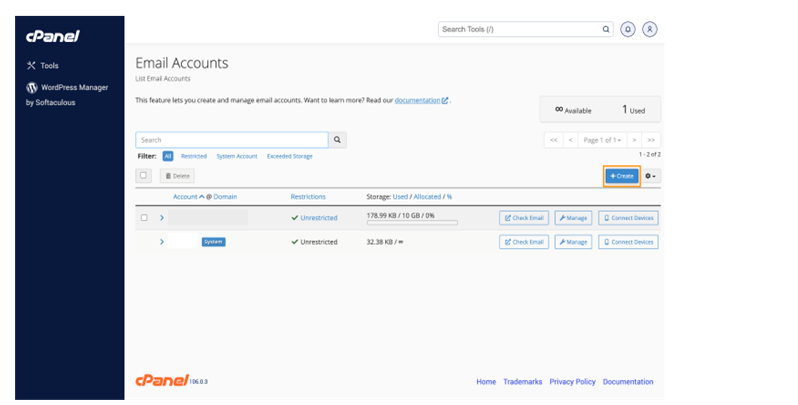This screenshot has width=798, height=405.
Task: Click the cPanel logo in sidebar
Action: coord(52,37)
